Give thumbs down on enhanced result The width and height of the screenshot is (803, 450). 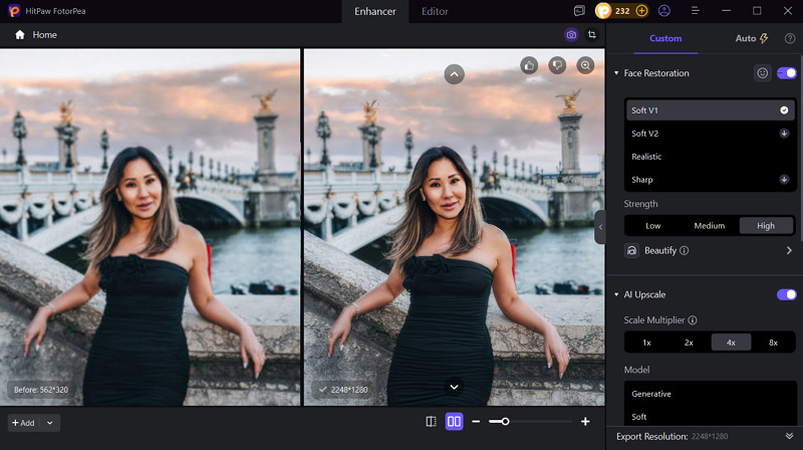557,65
